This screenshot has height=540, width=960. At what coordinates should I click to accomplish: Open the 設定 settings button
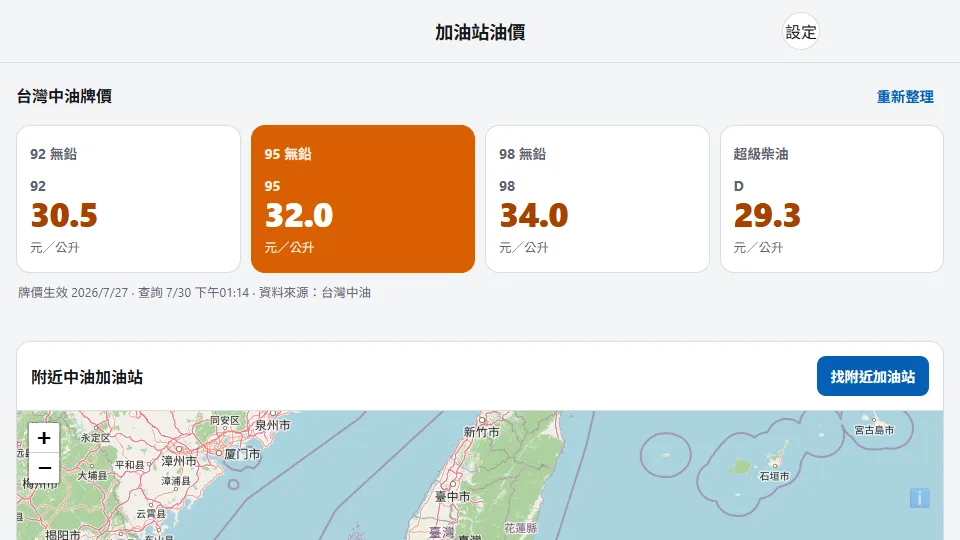point(800,31)
